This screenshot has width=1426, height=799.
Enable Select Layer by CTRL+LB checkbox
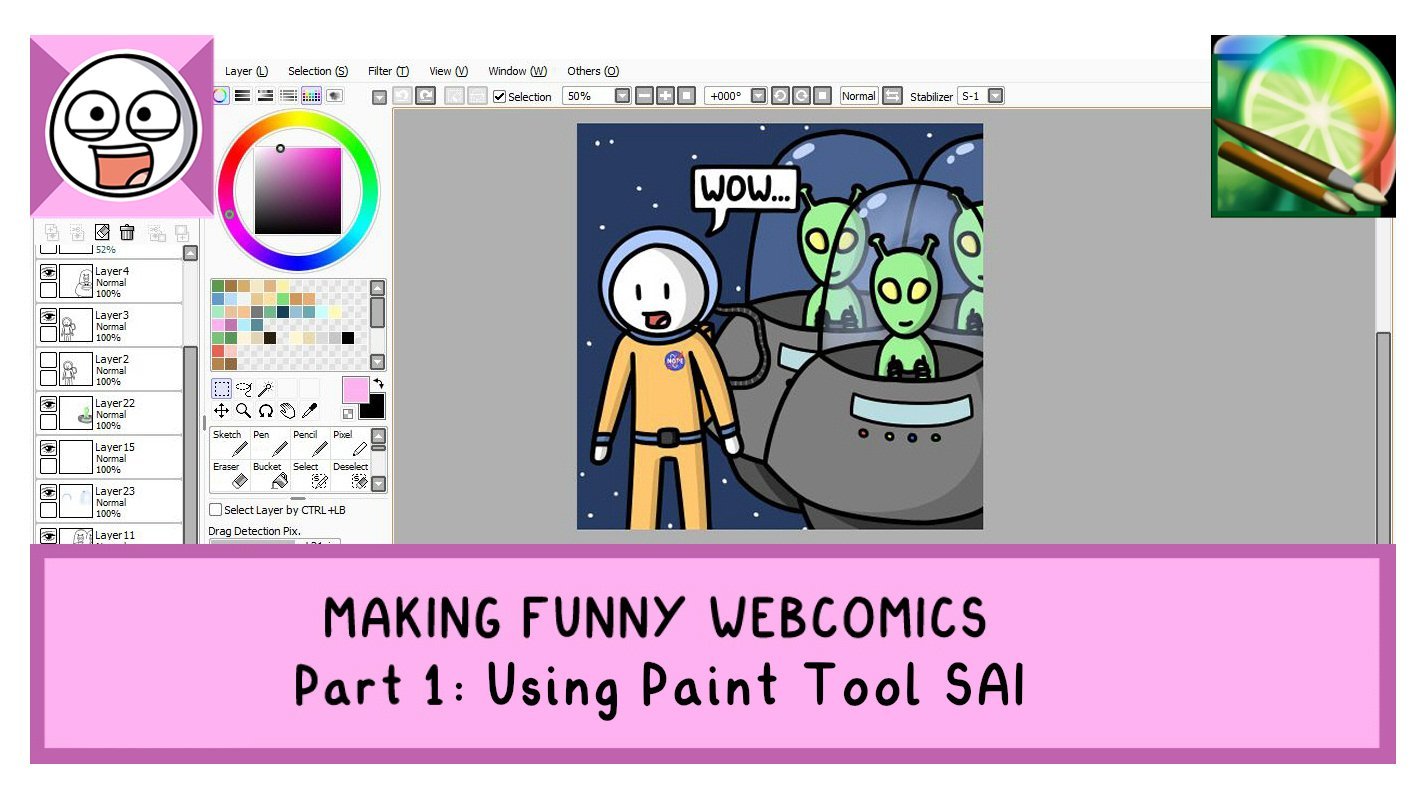click(216, 510)
